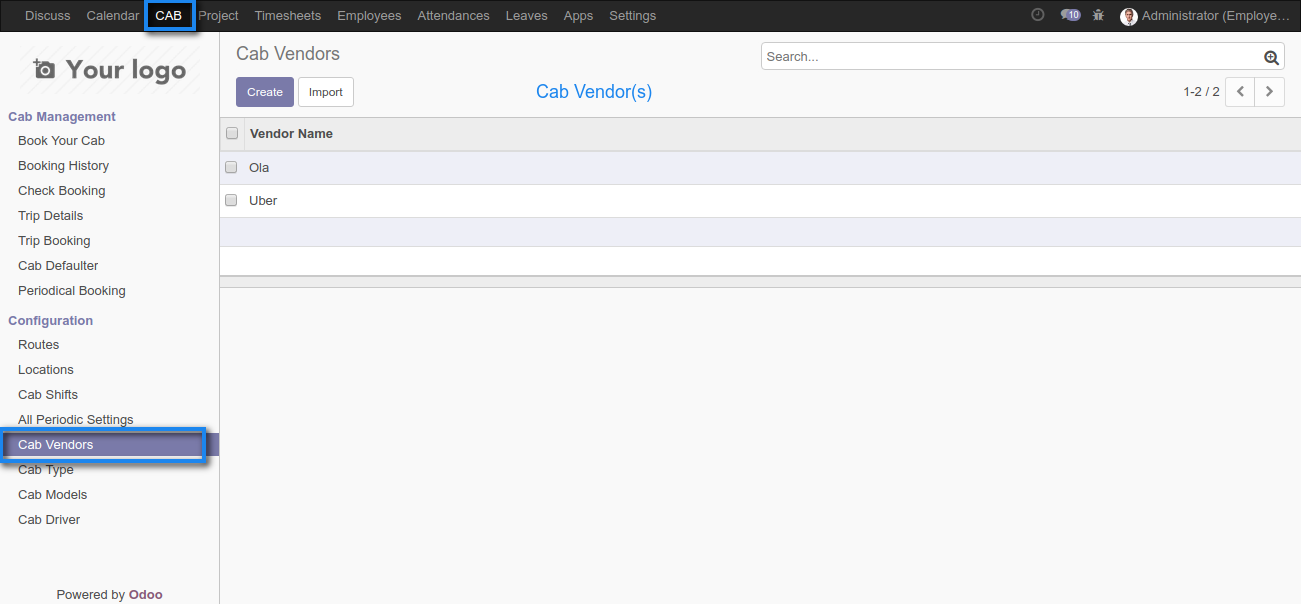1301x604 pixels.
Task: Click the search magnifier icon
Action: point(1271,57)
